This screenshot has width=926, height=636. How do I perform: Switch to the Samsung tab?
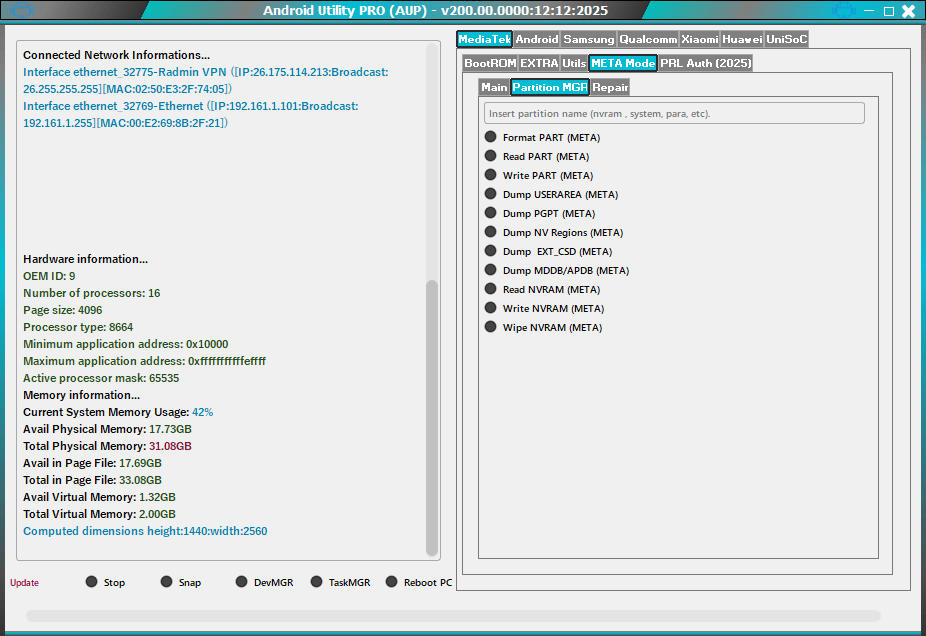tap(588, 39)
